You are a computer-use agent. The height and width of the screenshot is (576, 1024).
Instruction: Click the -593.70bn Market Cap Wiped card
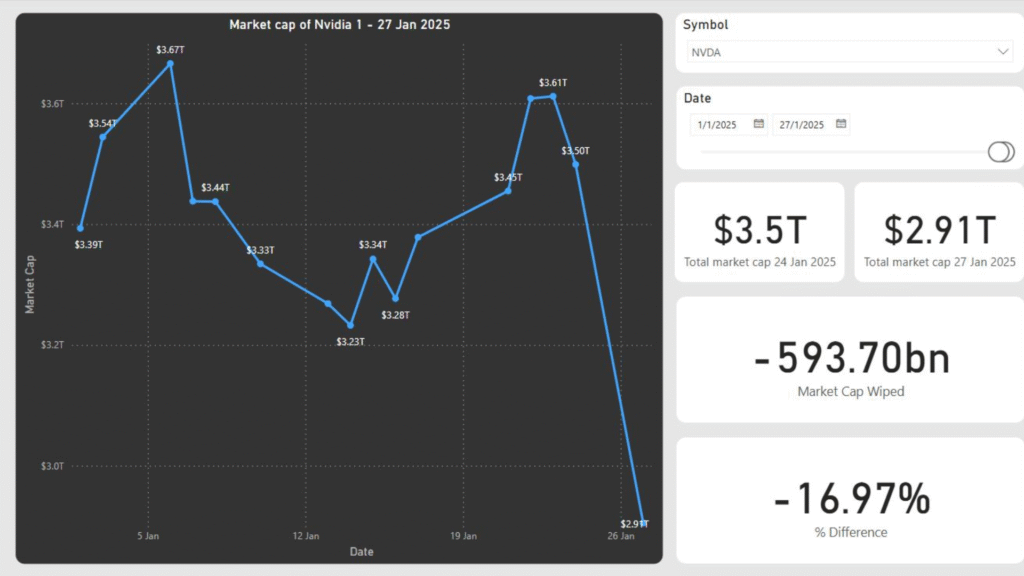tap(850, 359)
